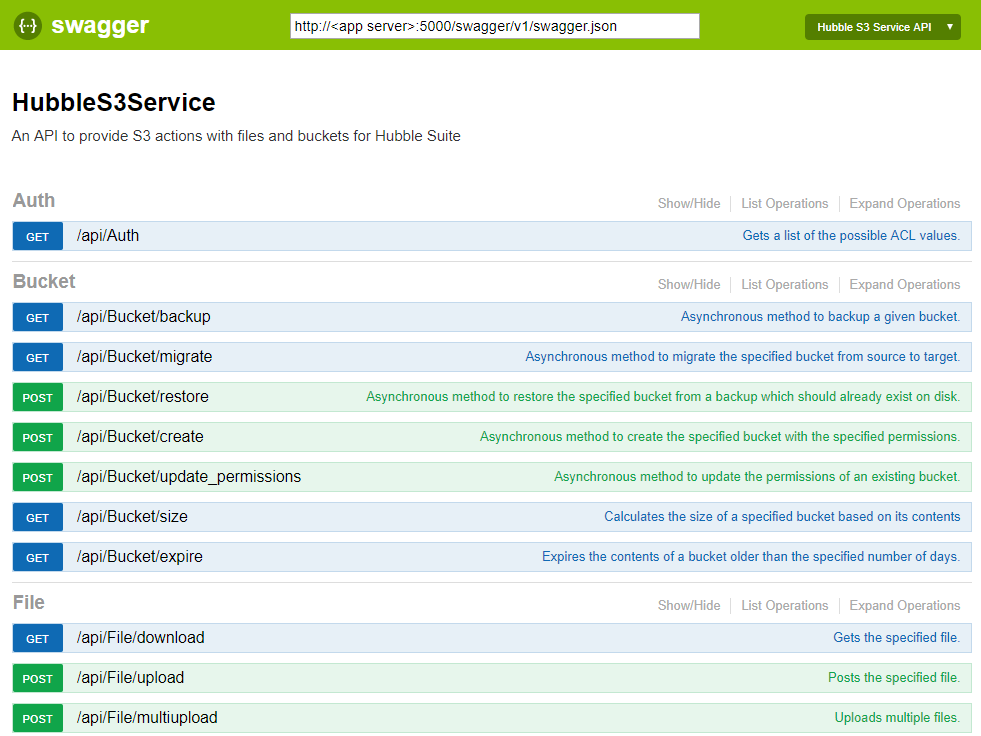Screen dimensions: 981x736
Task: Click the Swagger logo icon
Action: point(27,26)
